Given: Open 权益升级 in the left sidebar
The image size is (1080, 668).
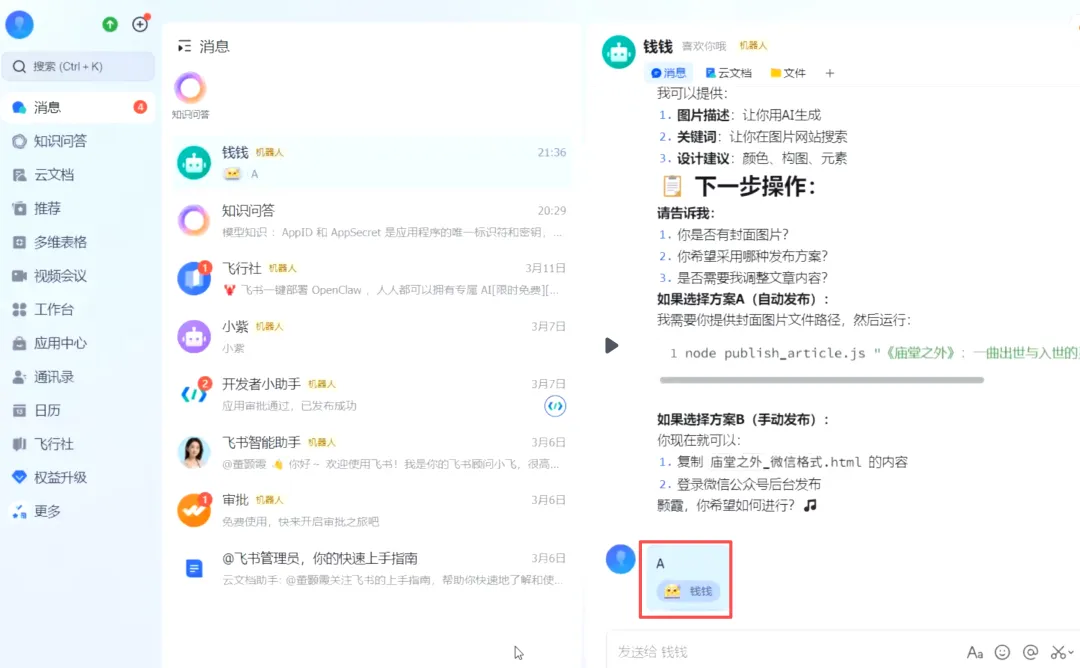Looking at the screenshot, I should coord(78,477).
